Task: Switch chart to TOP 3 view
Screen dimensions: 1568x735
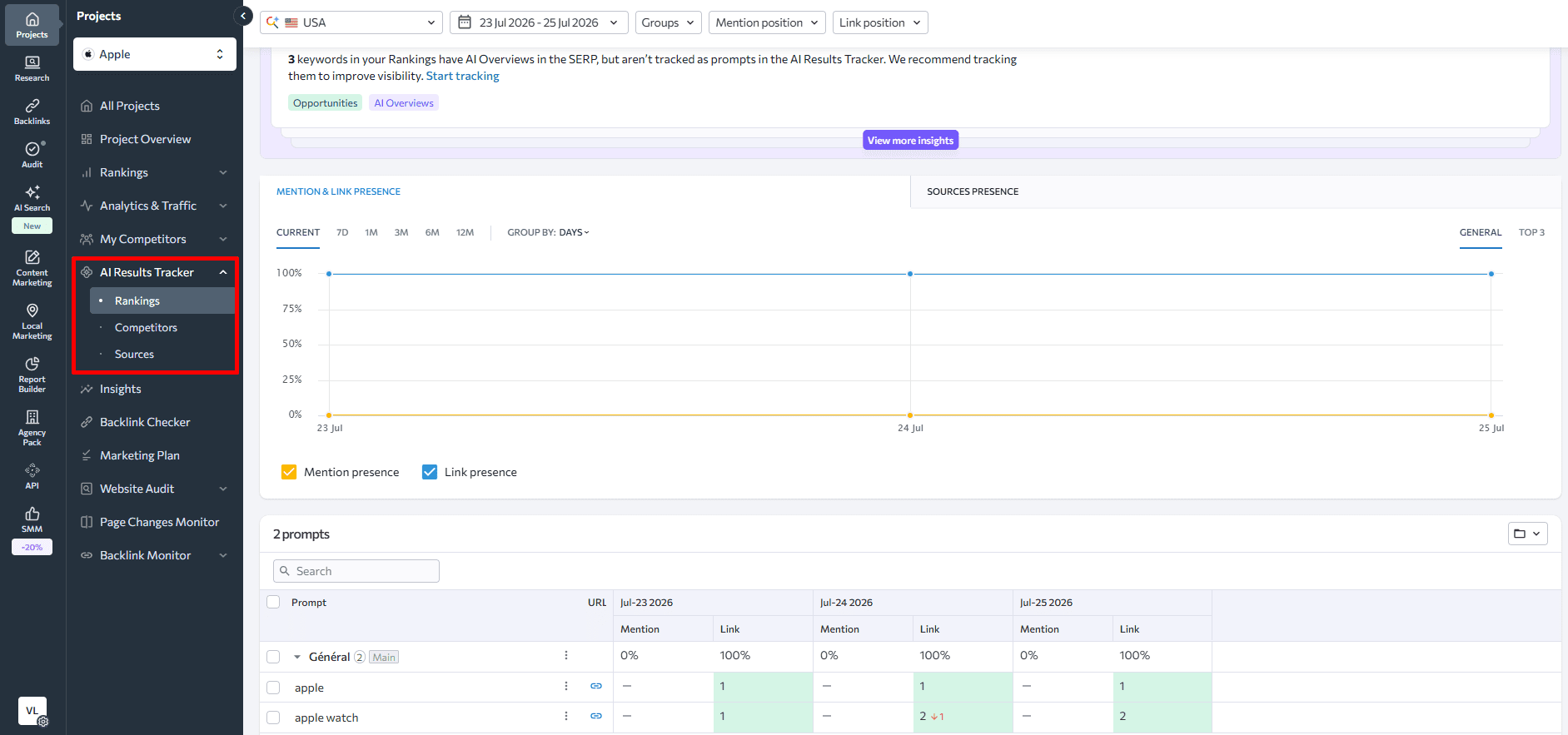Action: pos(1531,232)
